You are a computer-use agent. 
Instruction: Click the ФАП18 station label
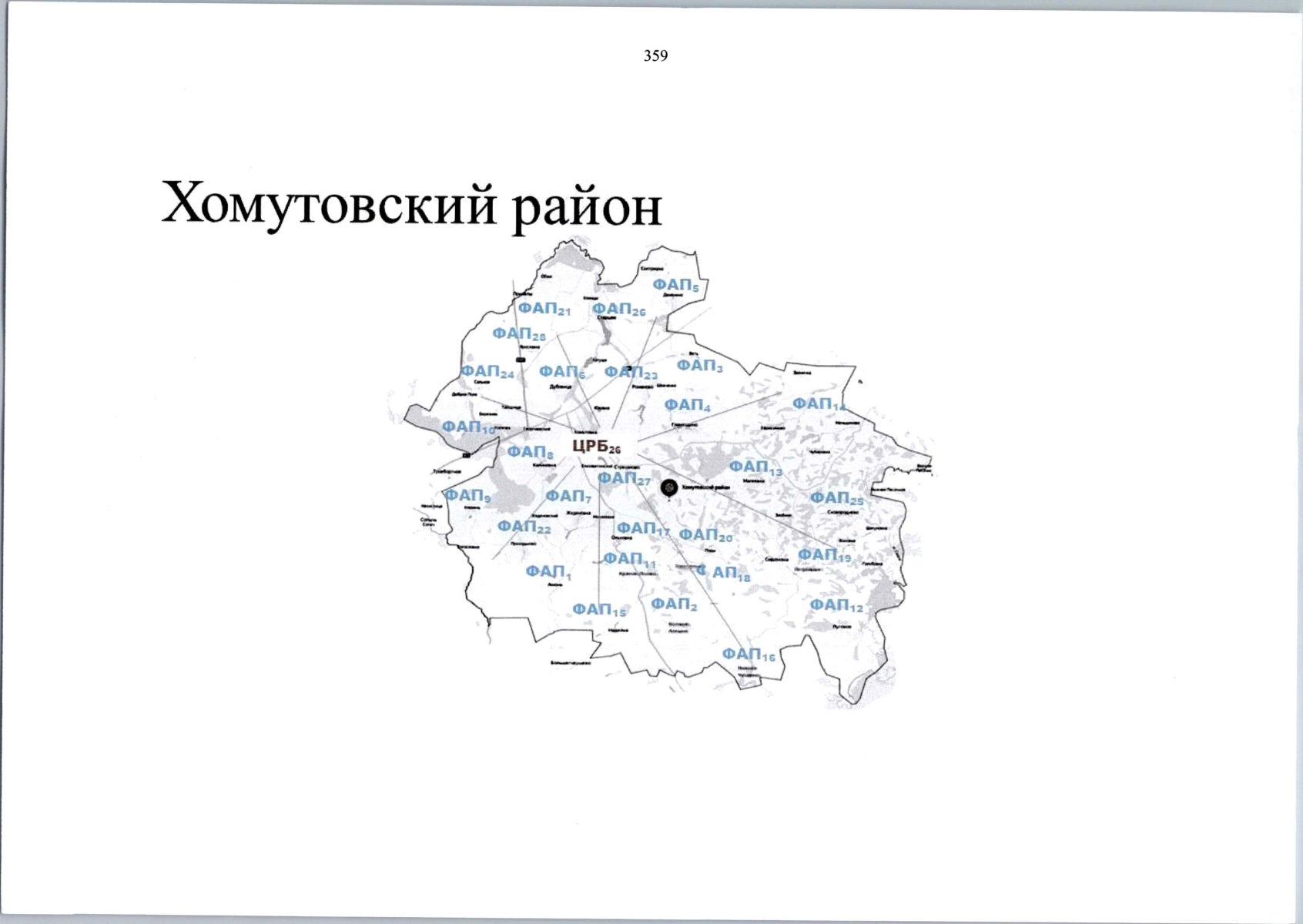[x=723, y=573]
